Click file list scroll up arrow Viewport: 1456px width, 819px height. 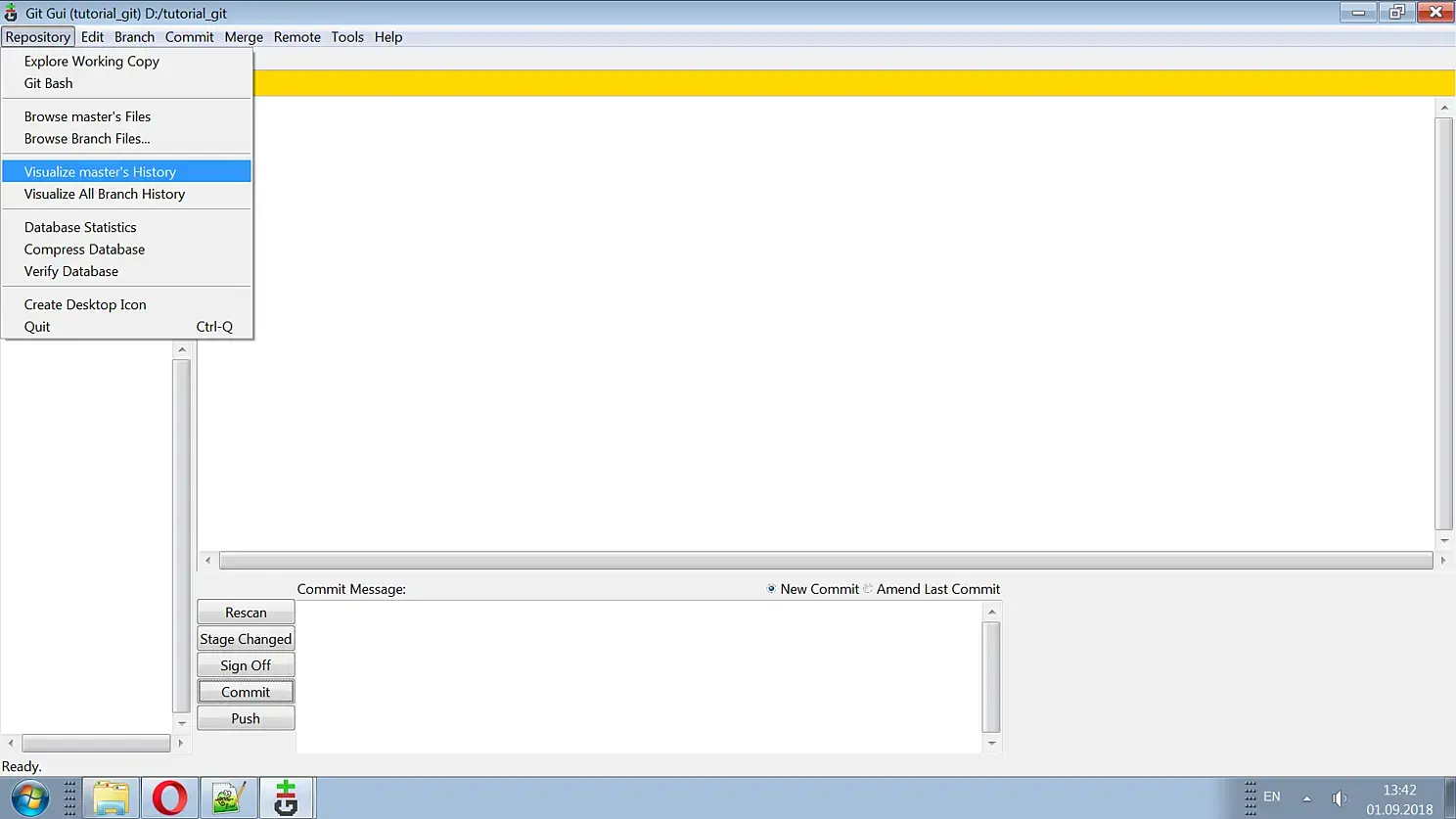coord(181,349)
